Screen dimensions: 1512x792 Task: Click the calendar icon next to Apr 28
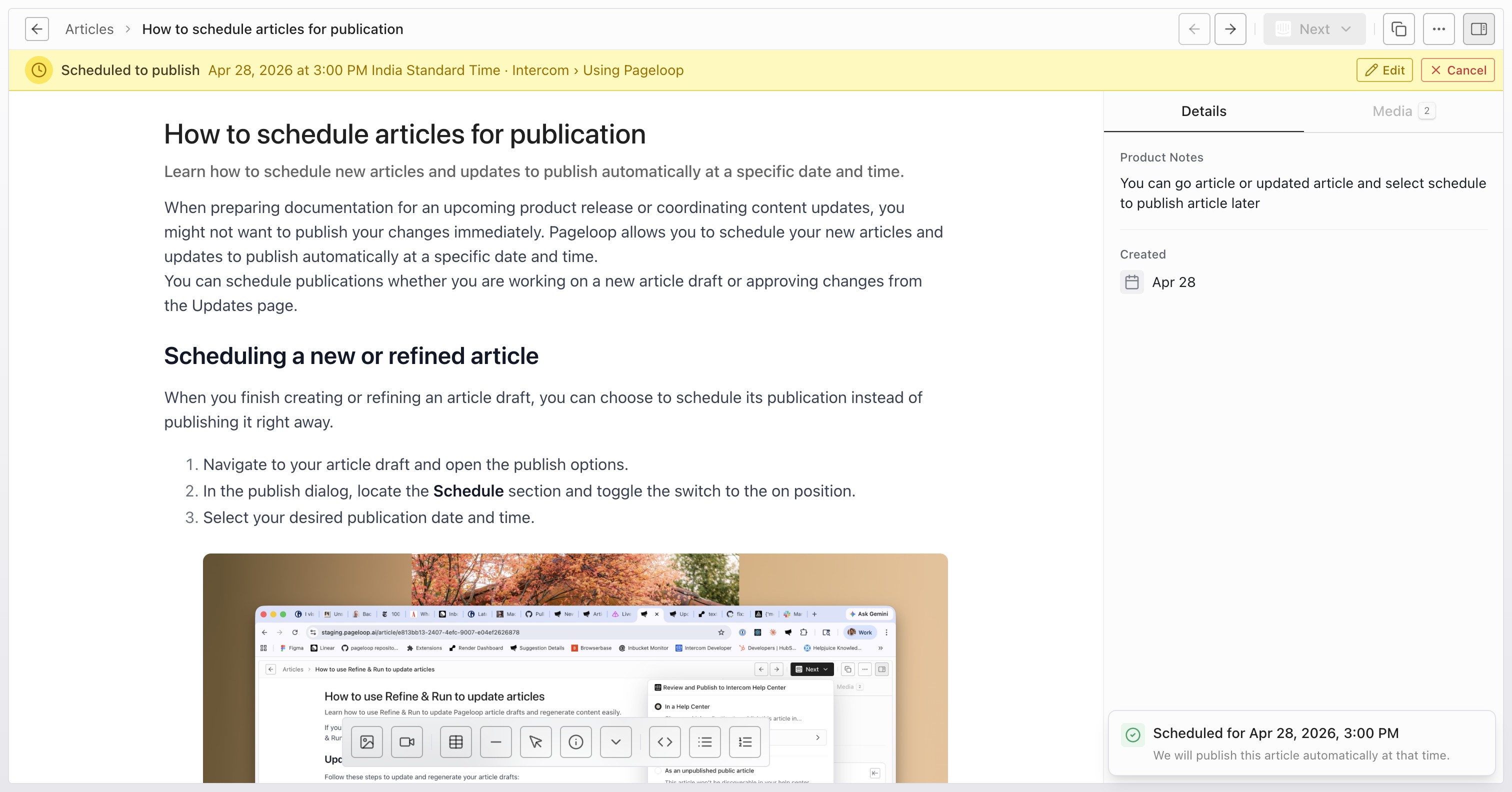click(1131, 282)
